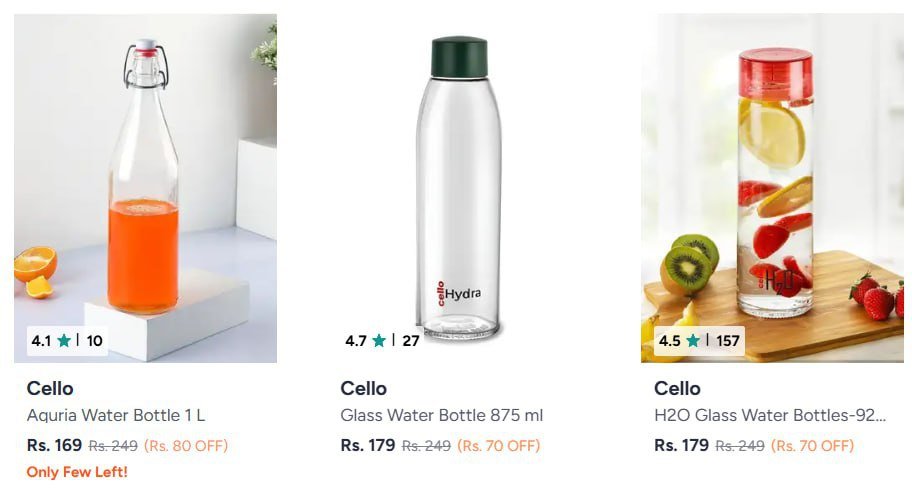
Task: Click the star icon on Hydra bottle rating
Action: 379,341
